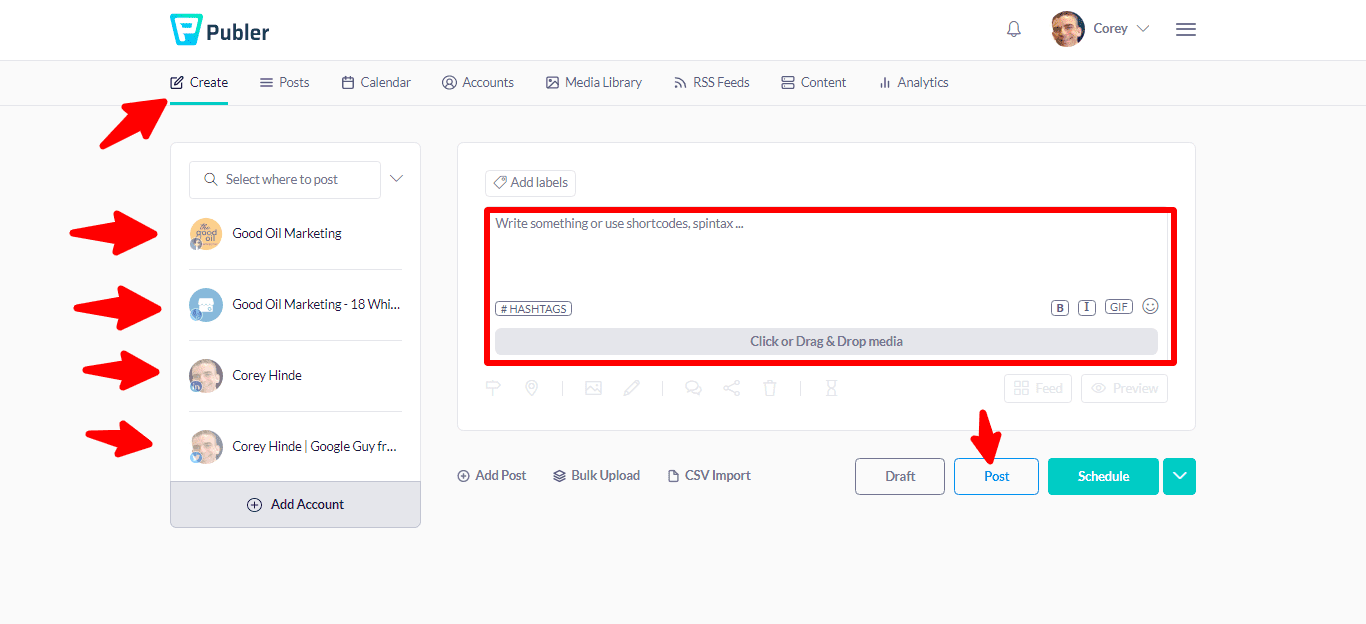Open the Media Library tab
This screenshot has width=1366, height=624.
coord(594,82)
